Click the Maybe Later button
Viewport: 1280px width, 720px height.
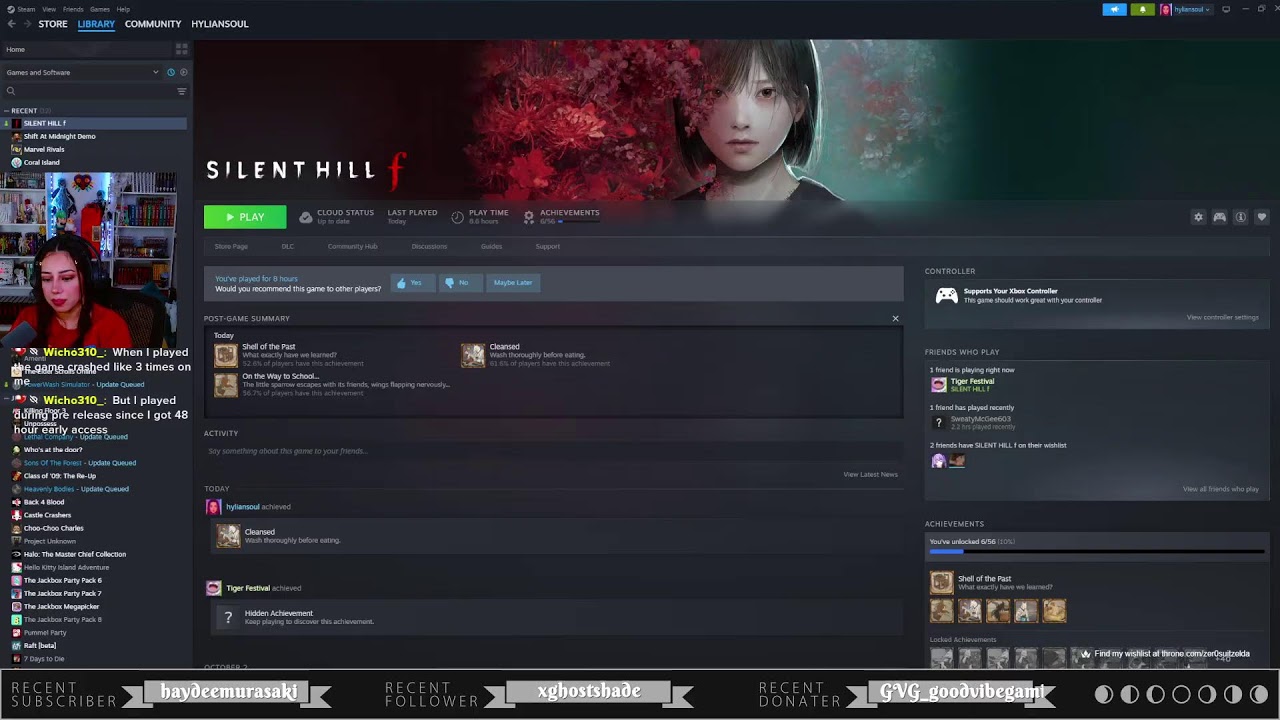click(513, 283)
